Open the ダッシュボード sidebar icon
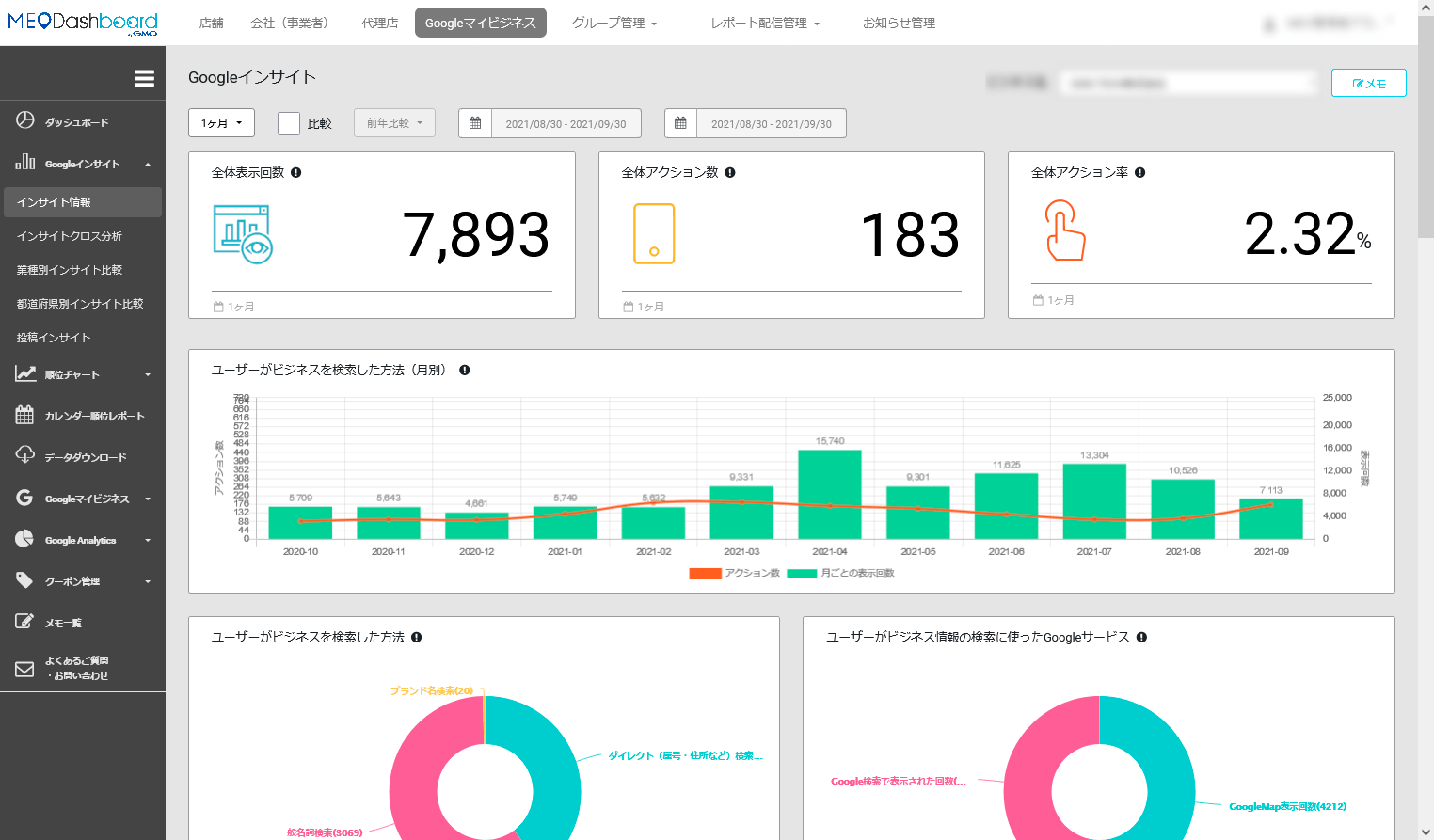Viewport: 1434px width, 840px height. (25, 120)
